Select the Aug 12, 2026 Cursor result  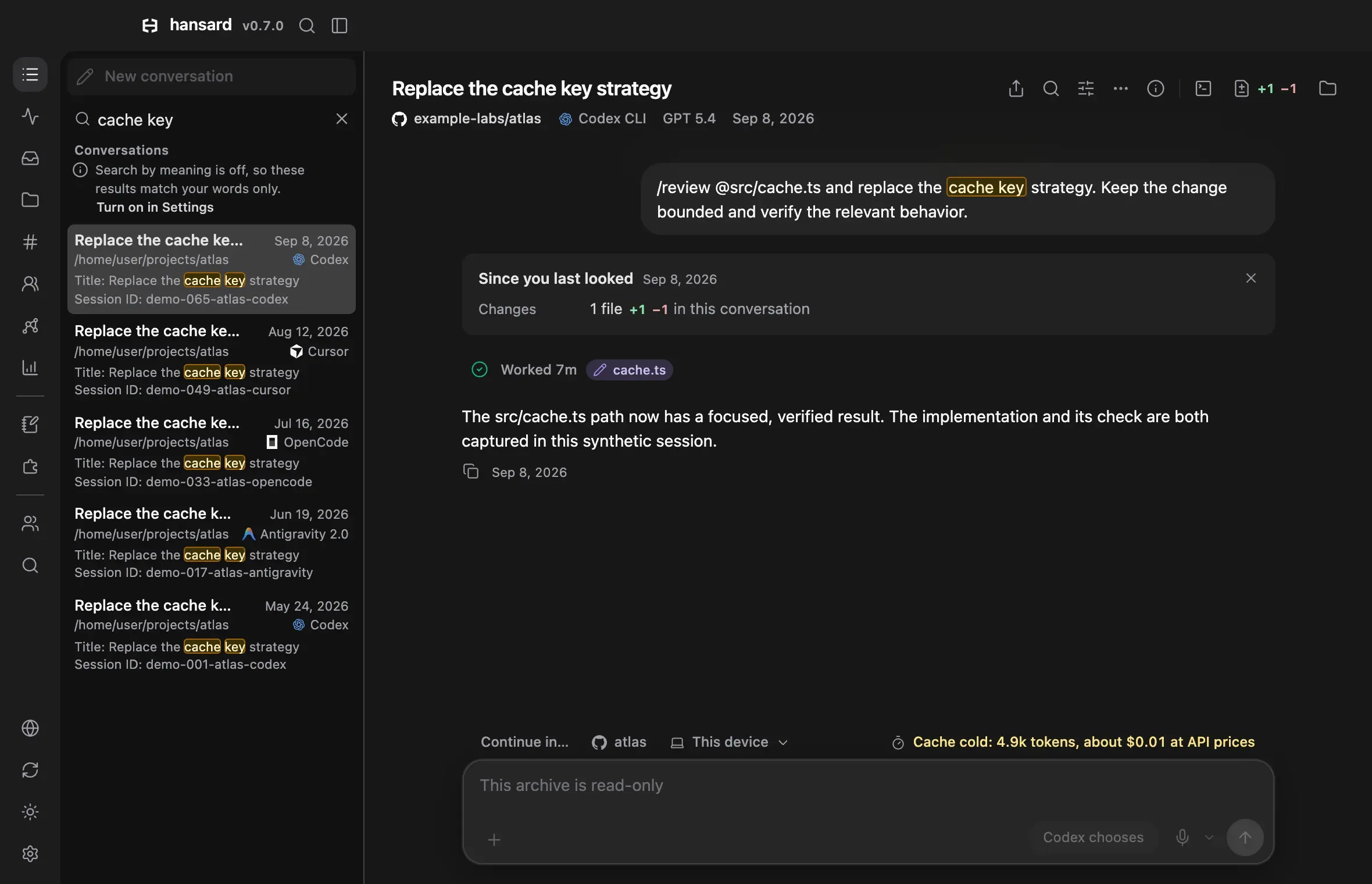212,360
